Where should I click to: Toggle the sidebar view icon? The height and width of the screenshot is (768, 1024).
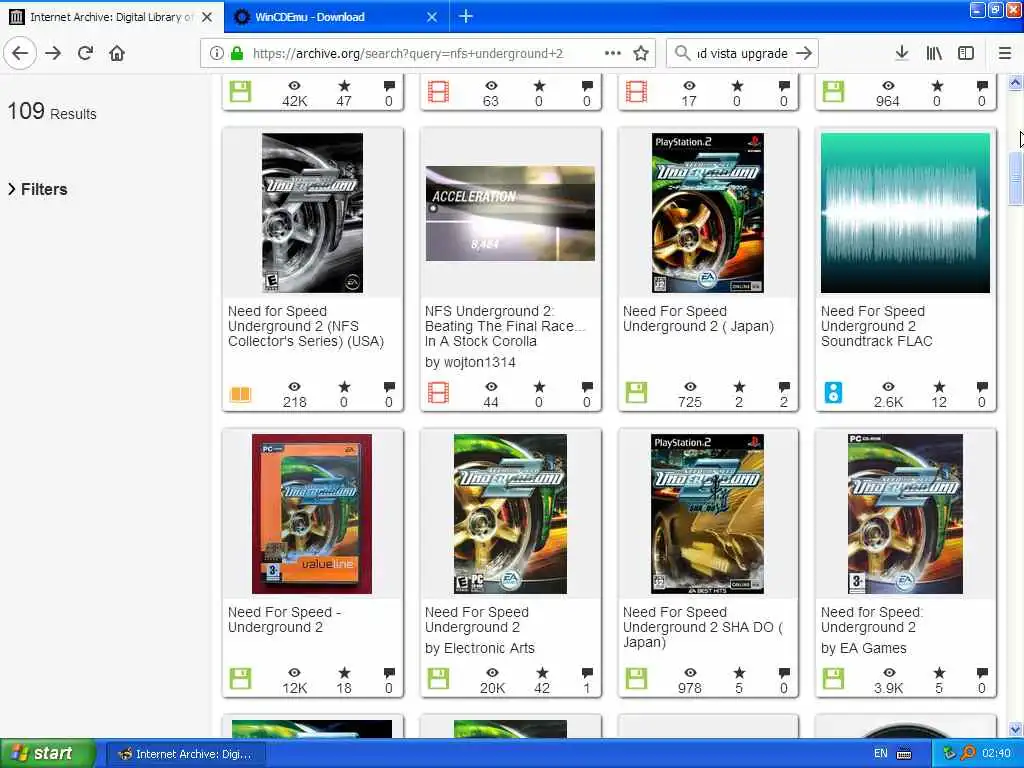(966, 53)
